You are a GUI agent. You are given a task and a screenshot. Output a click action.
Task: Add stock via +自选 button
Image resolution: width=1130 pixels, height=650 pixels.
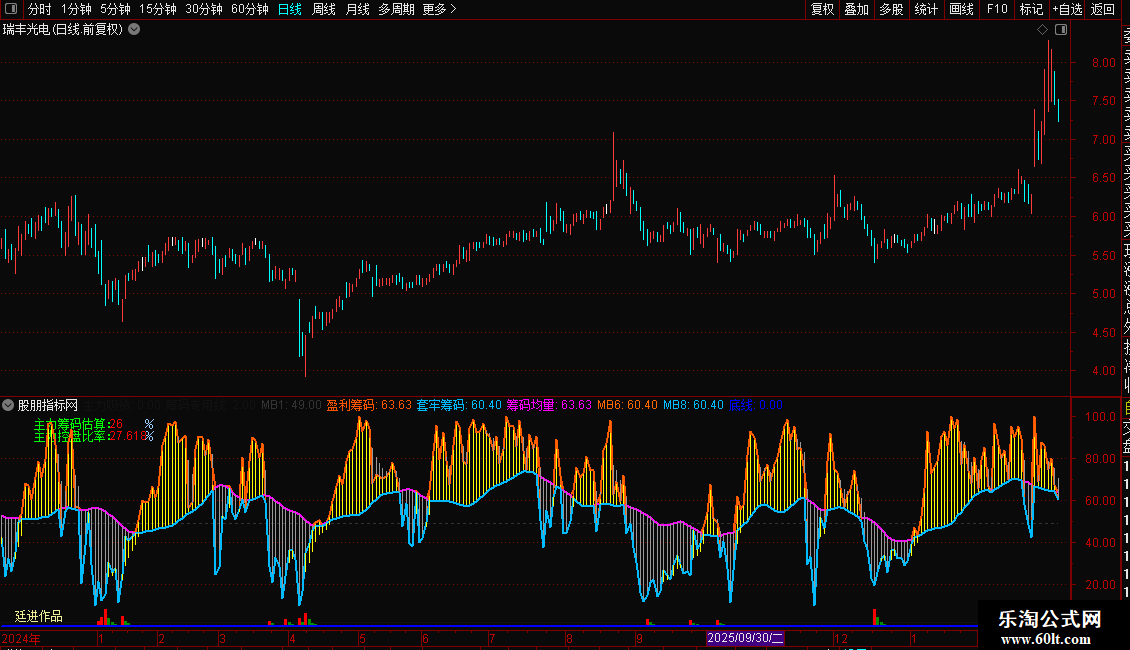coord(1066,9)
